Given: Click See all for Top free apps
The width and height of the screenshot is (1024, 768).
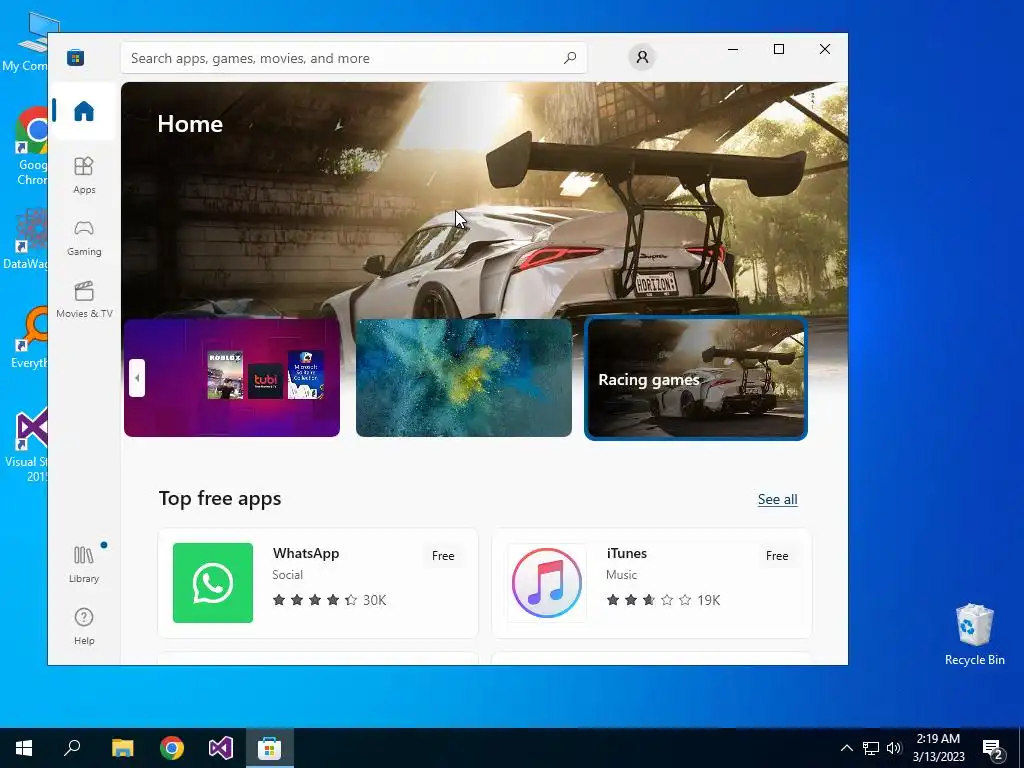Looking at the screenshot, I should 777,500.
